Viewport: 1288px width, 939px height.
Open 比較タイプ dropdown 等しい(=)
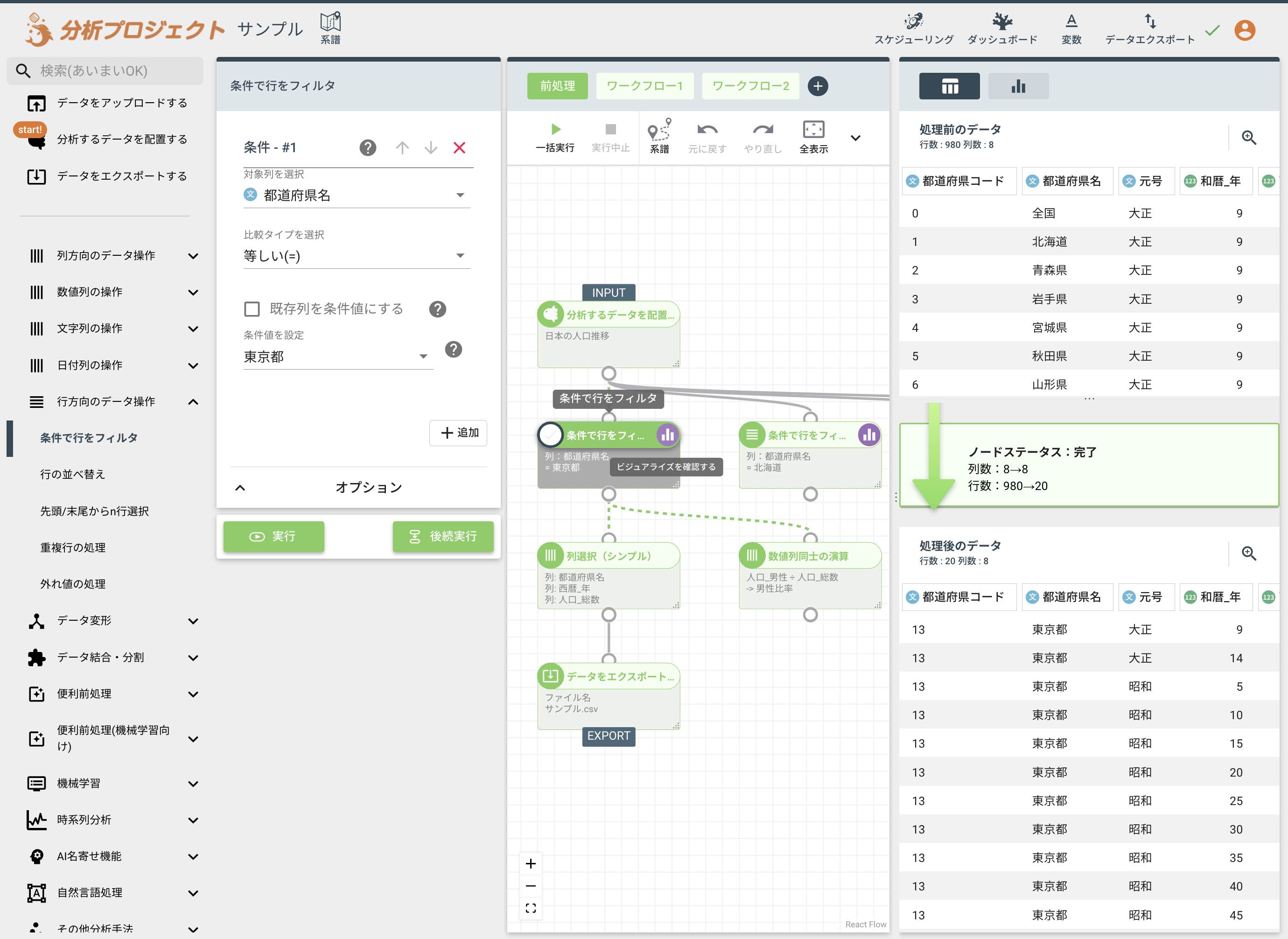click(x=357, y=256)
